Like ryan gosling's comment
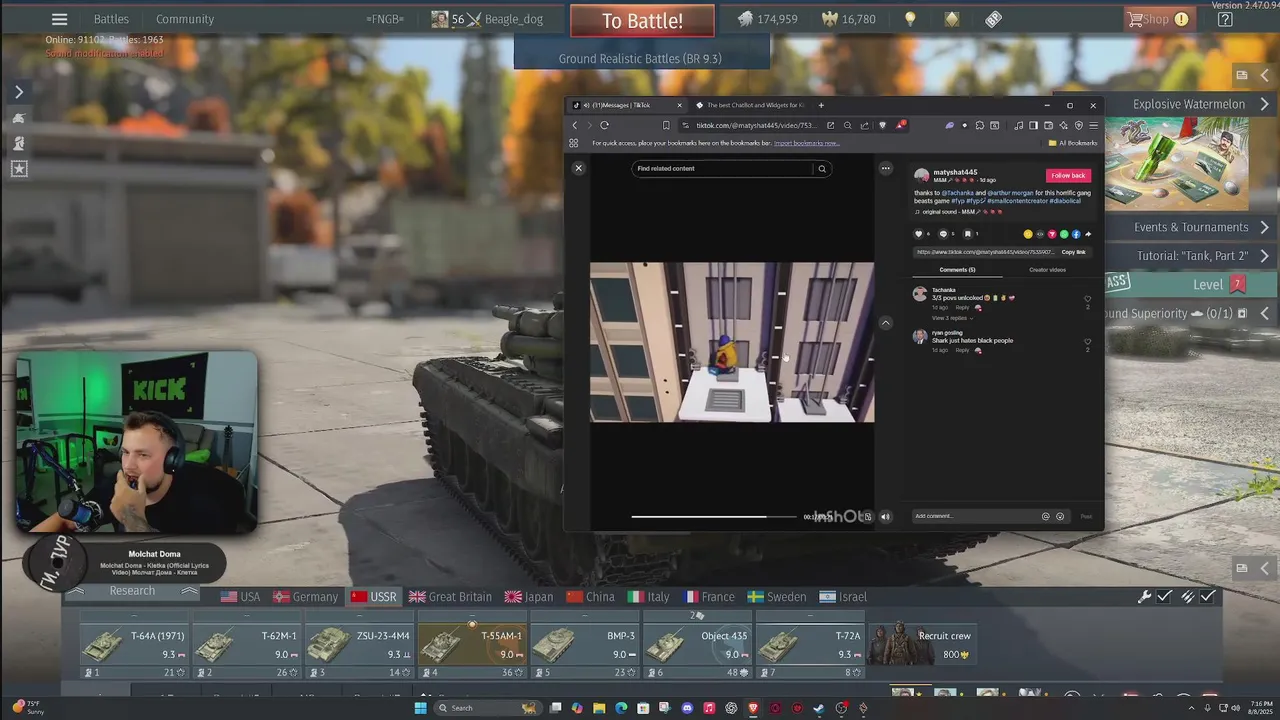The image size is (1280, 720). (x=1087, y=341)
